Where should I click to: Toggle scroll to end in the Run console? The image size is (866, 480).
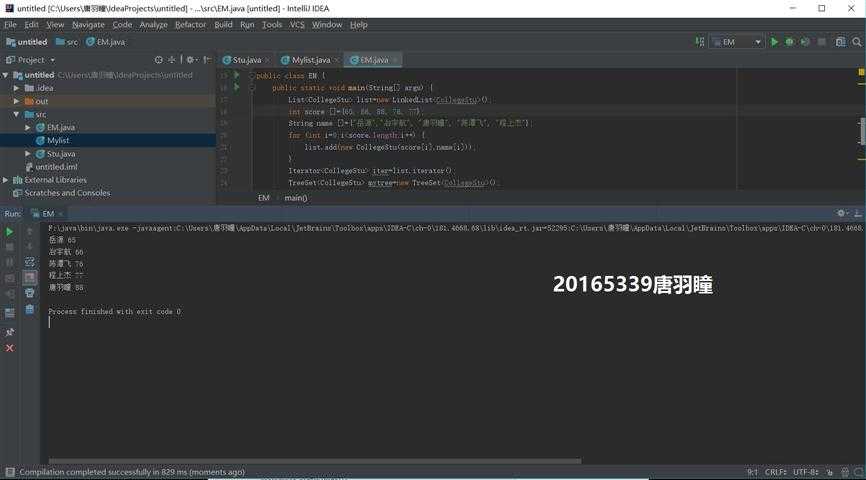click(30, 277)
